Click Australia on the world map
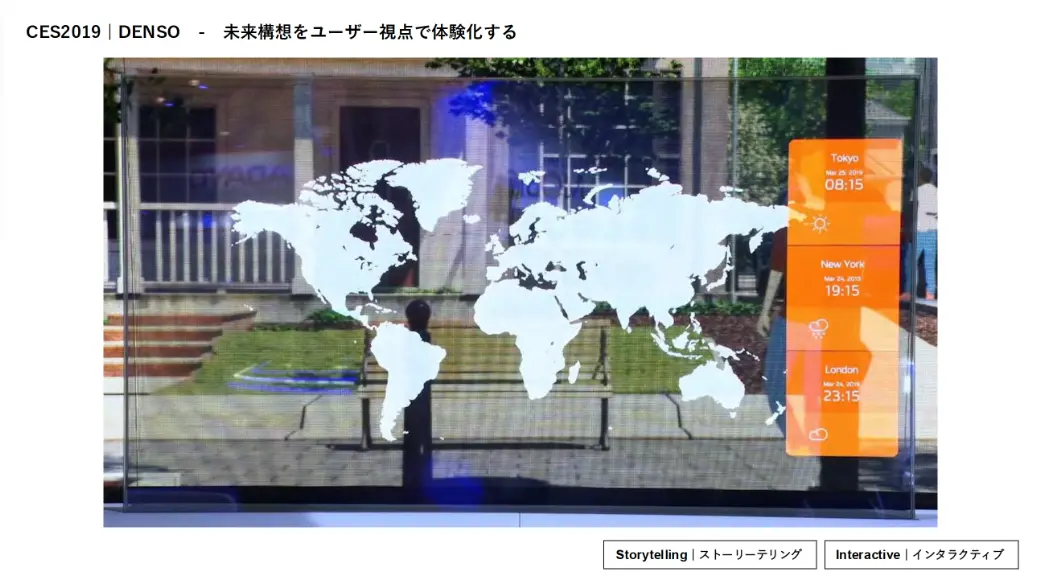 pyautogui.click(x=710, y=385)
